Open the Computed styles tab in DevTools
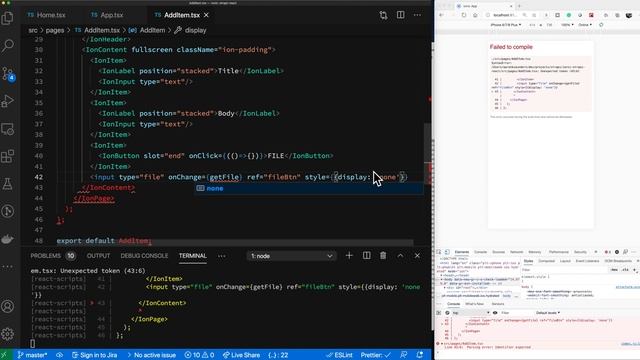Viewport: 640px width, 360px height. tap(546, 261)
